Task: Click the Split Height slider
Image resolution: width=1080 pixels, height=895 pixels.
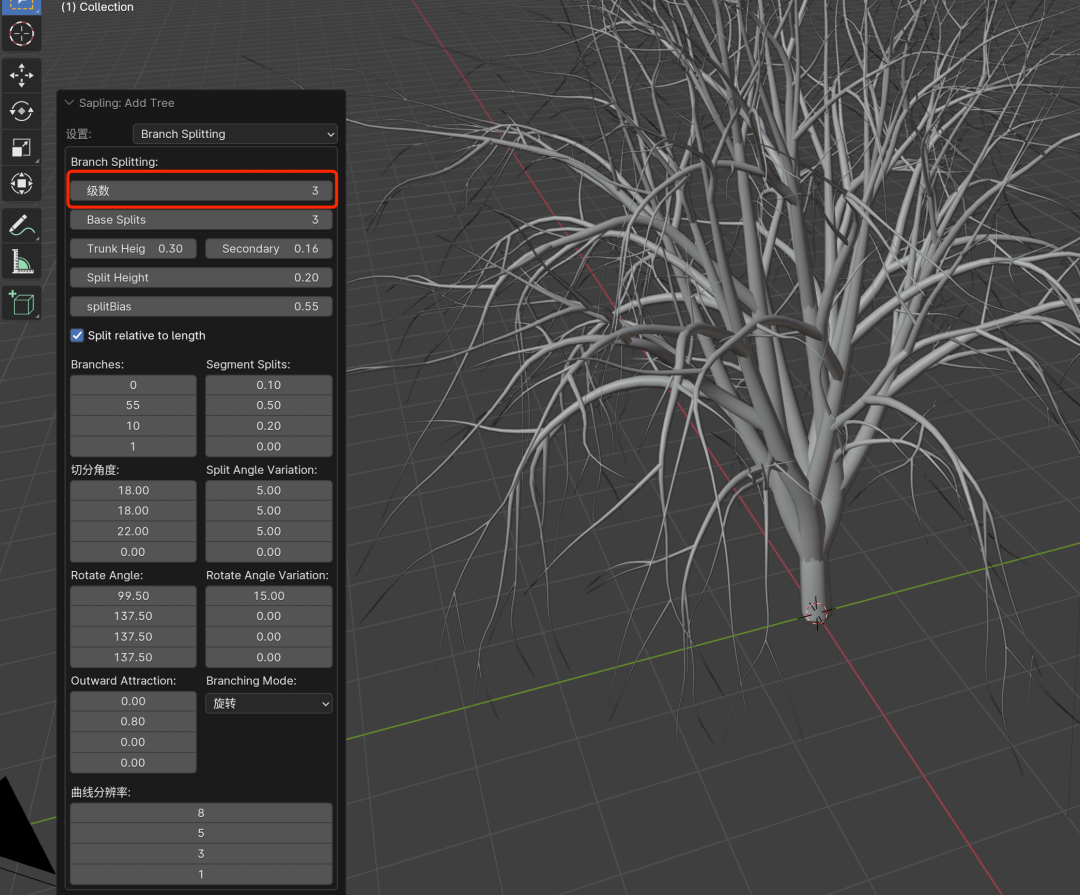Action: click(x=201, y=278)
